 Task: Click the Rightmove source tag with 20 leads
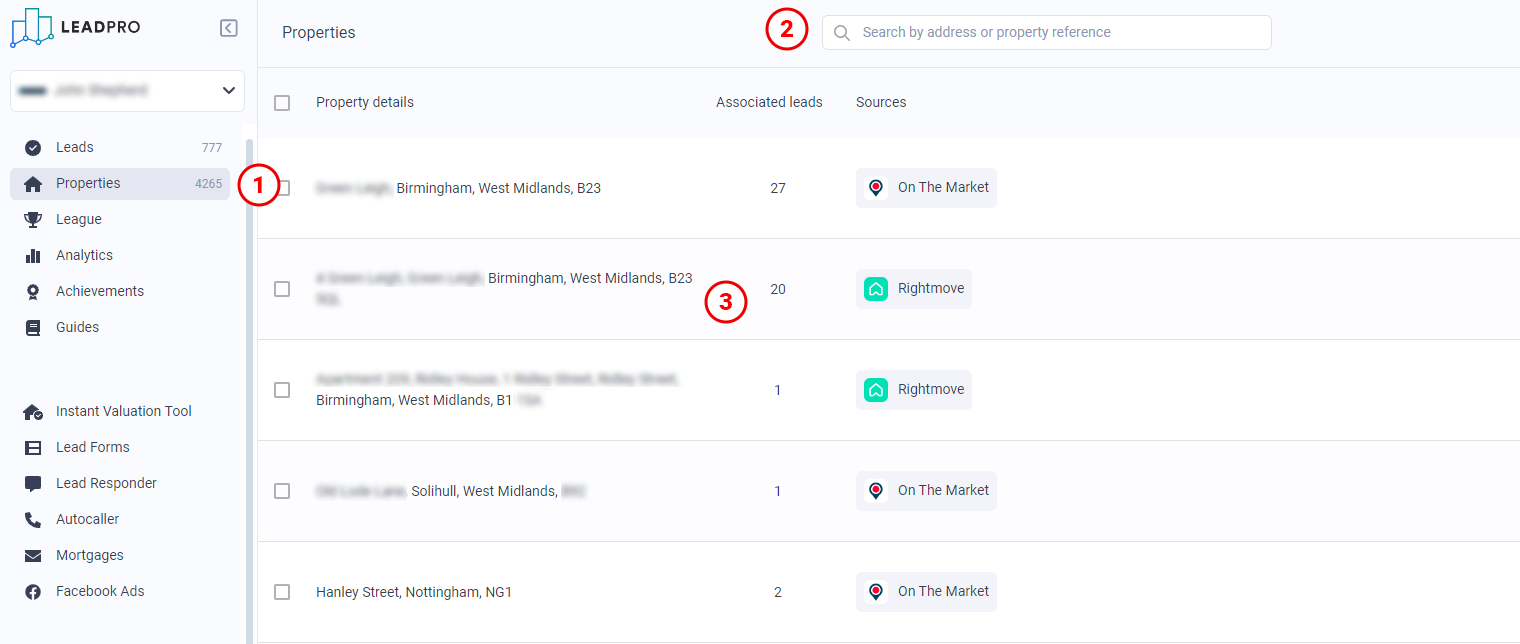(x=914, y=289)
